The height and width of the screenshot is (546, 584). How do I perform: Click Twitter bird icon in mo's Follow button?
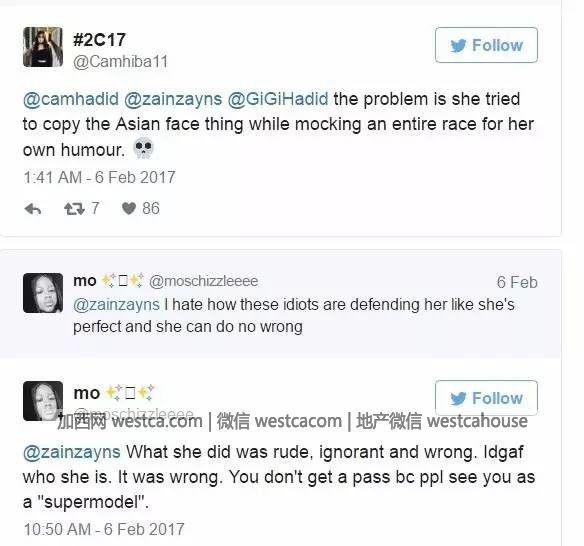[x=458, y=399]
